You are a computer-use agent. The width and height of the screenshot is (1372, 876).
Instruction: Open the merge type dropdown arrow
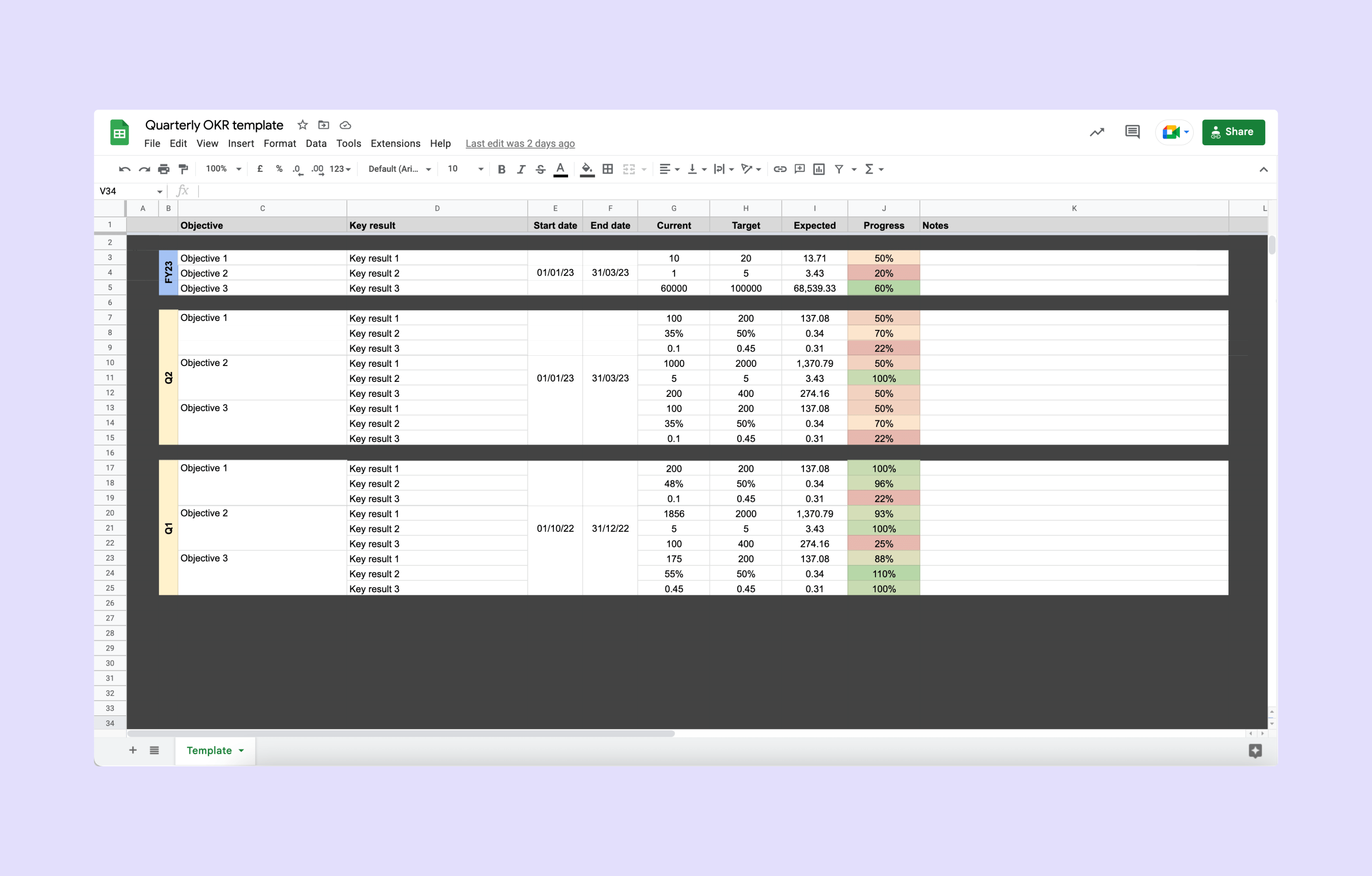point(644,169)
